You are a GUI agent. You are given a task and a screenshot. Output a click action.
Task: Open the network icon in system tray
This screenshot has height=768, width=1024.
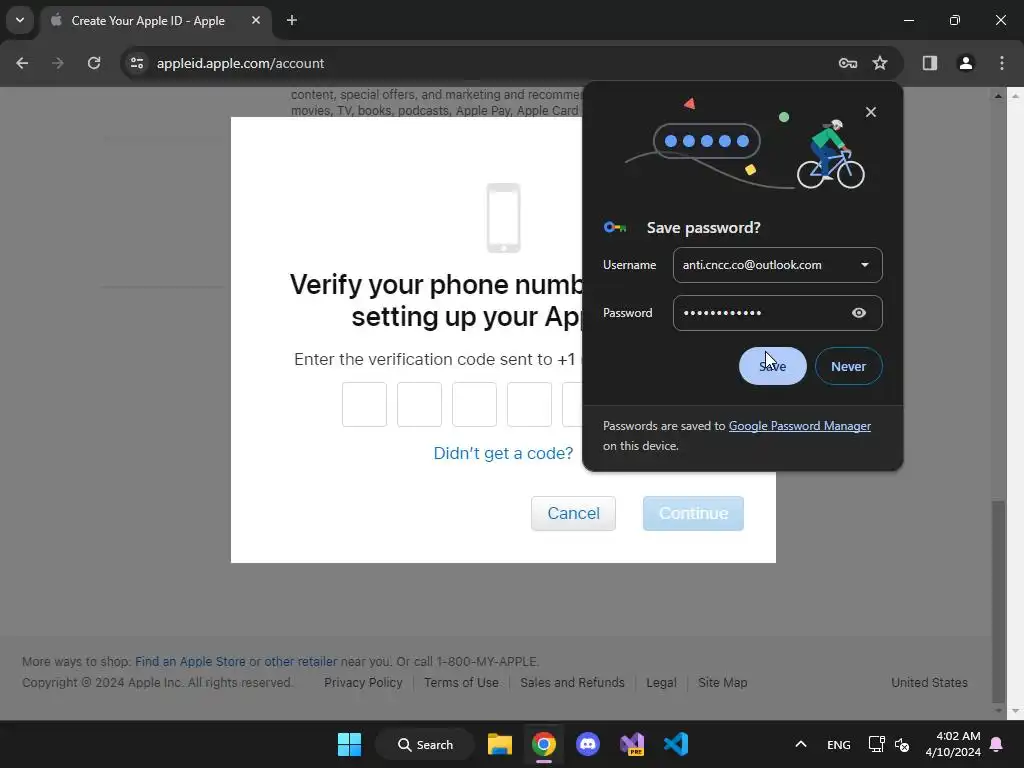tap(876, 744)
